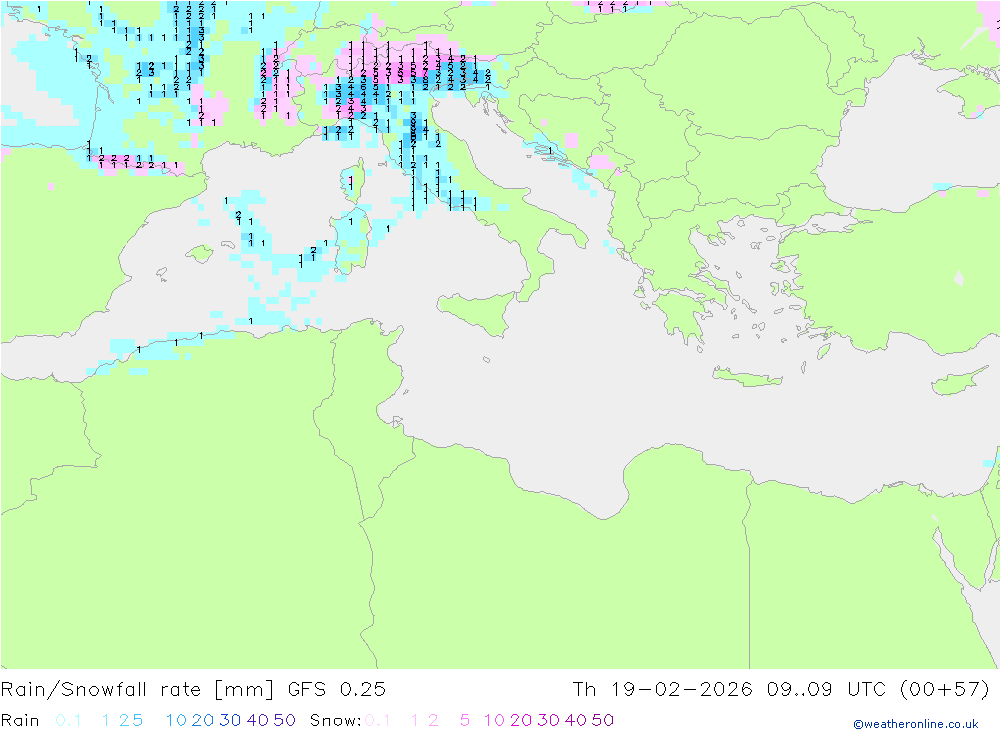
Task: Select the snow legend 5 value in magenta
Action: pyautogui.click(x=465, y=720)
